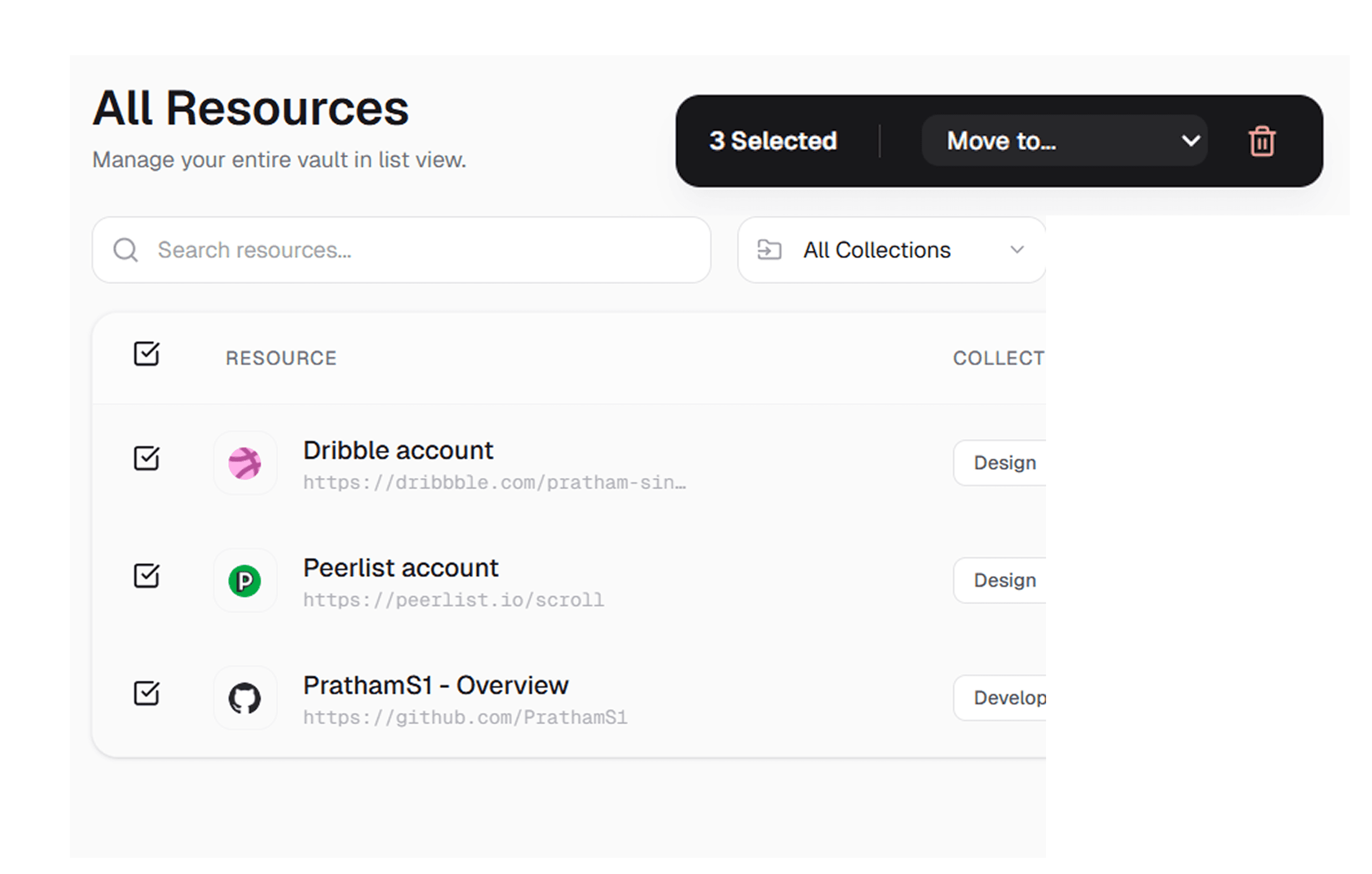1372x874 pixels.
Task: Uncheck the select-all checkbox in the header
Action: click(147, 355)
